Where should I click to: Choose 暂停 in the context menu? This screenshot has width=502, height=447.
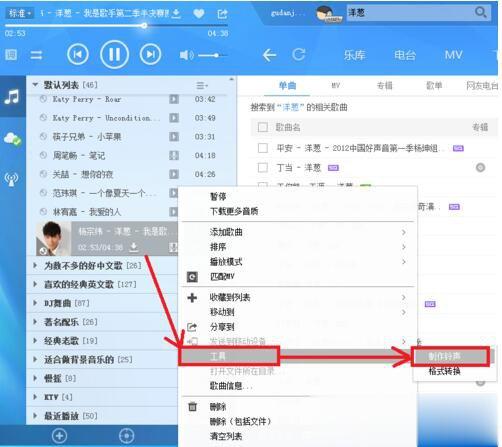pos(218,196)
